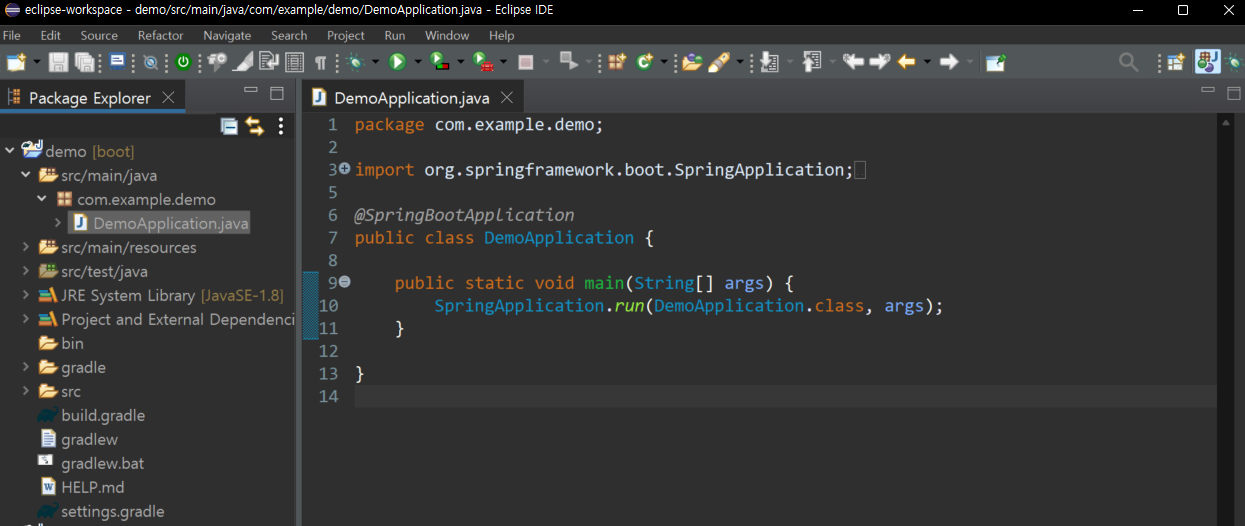The image size is (1245, 526).
Task: Toggle Pin Editor button
Action: pos(996,62)
